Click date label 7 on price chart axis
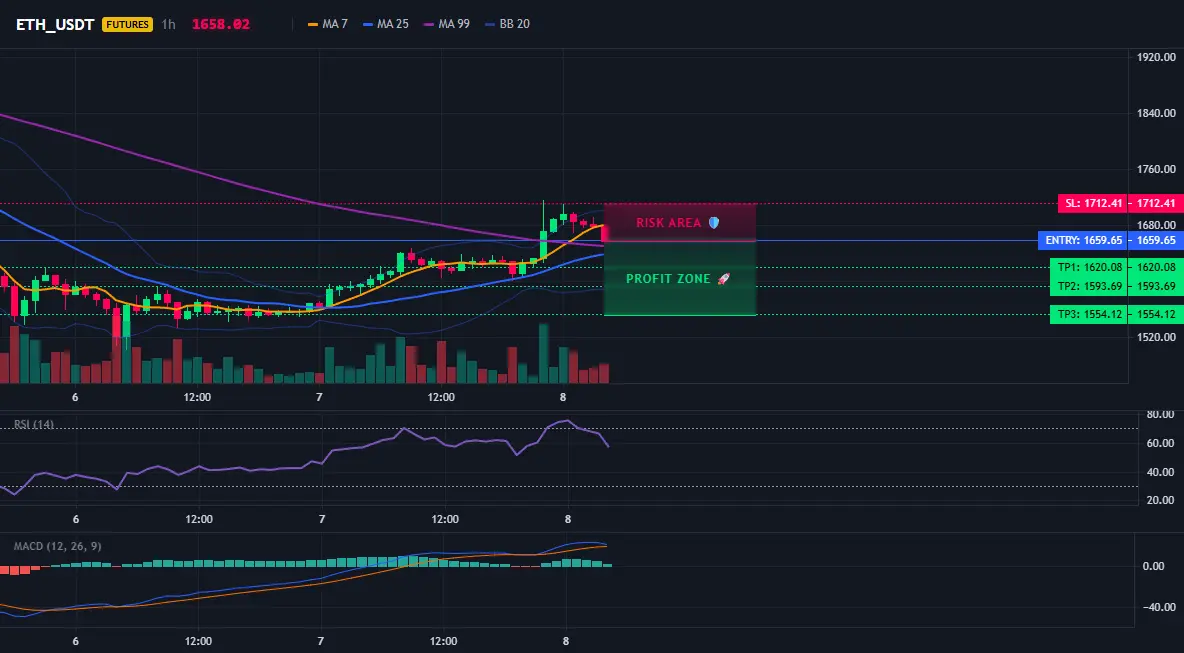Viewport: 1184px width, 653px height. 319,397
